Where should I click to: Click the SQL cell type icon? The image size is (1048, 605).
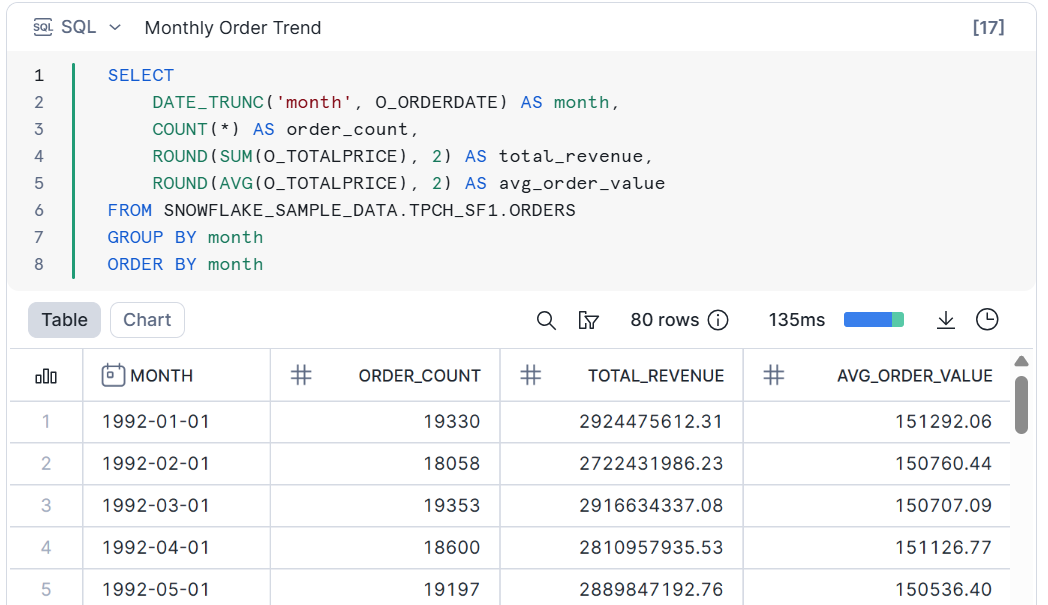(x=43, y=27)
